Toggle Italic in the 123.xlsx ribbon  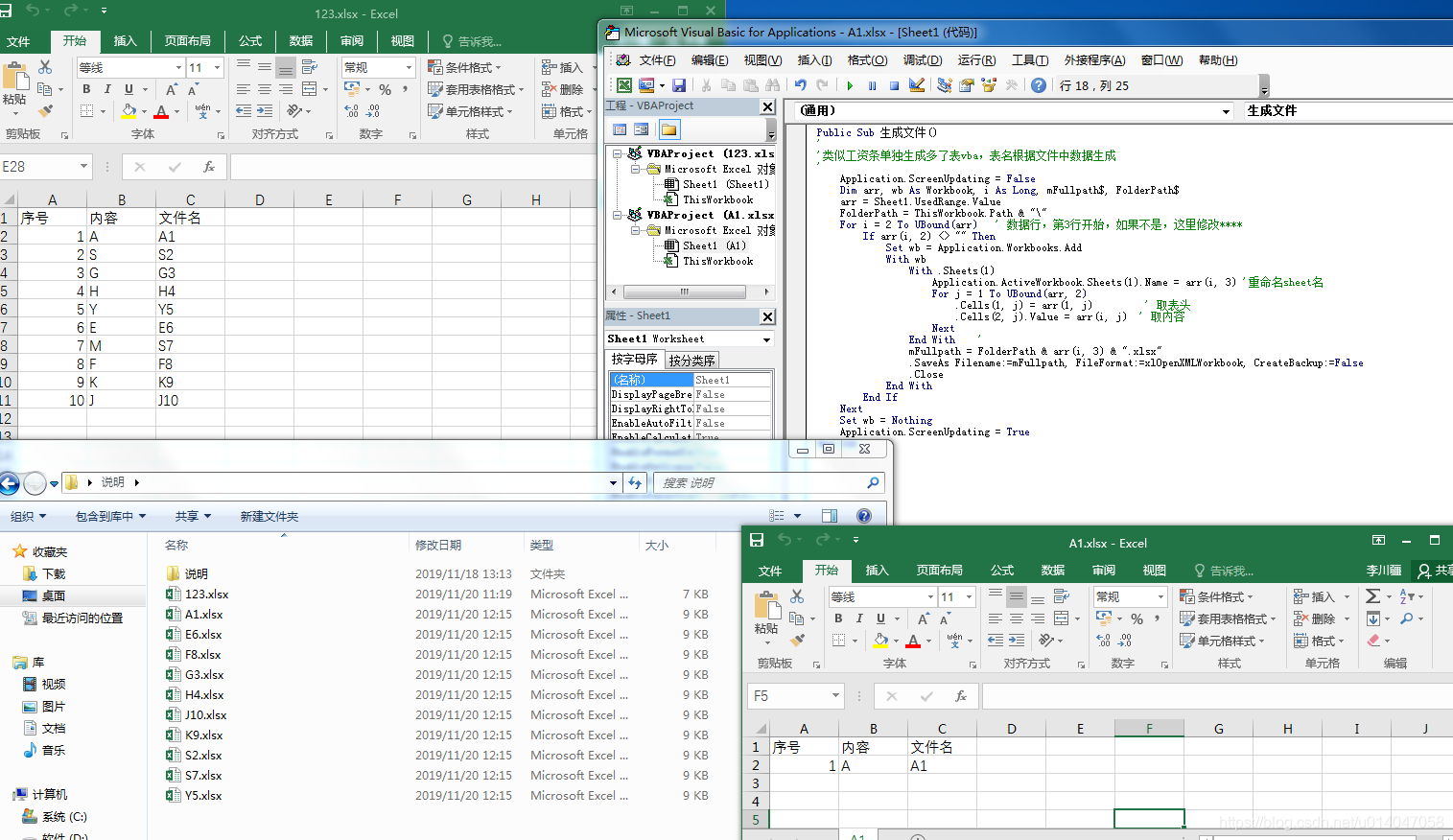[107, 89]
